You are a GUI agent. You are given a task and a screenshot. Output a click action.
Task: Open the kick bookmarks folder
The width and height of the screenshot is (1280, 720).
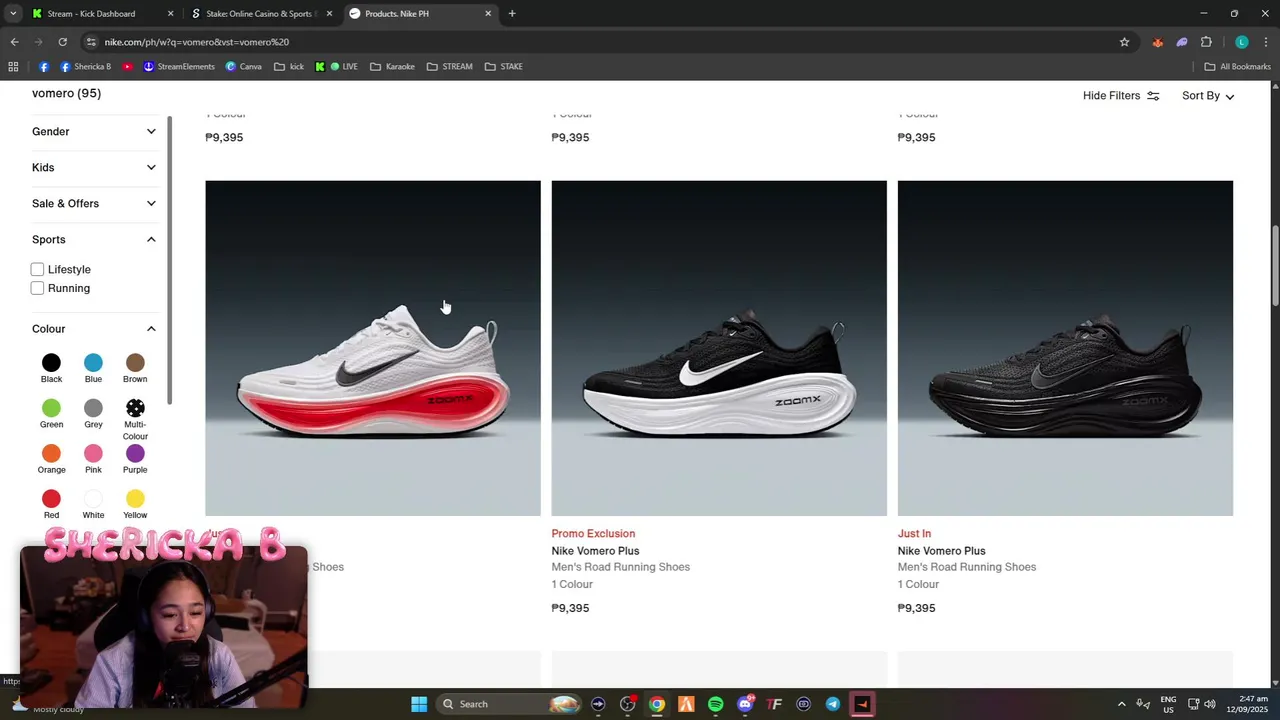tap(289, 67)
